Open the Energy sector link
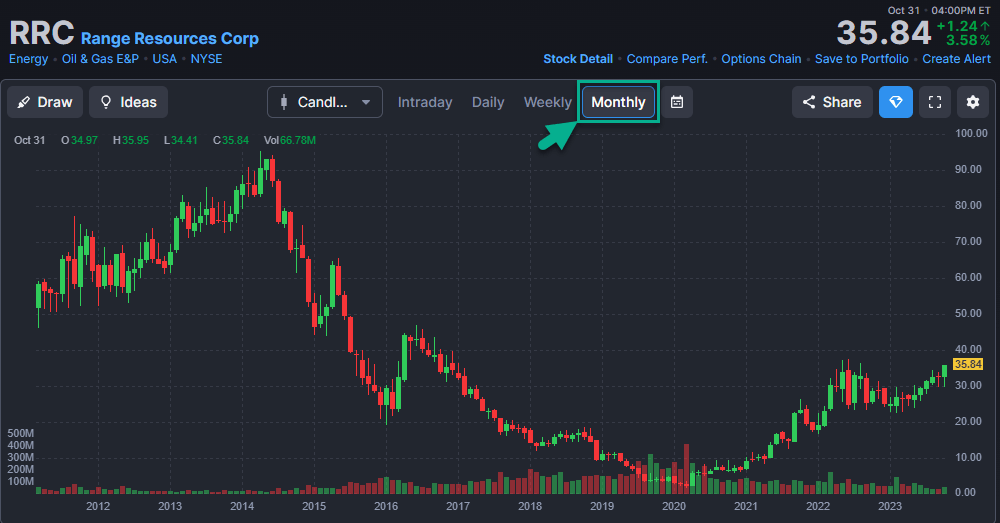1000x523 pixels. 29,59
